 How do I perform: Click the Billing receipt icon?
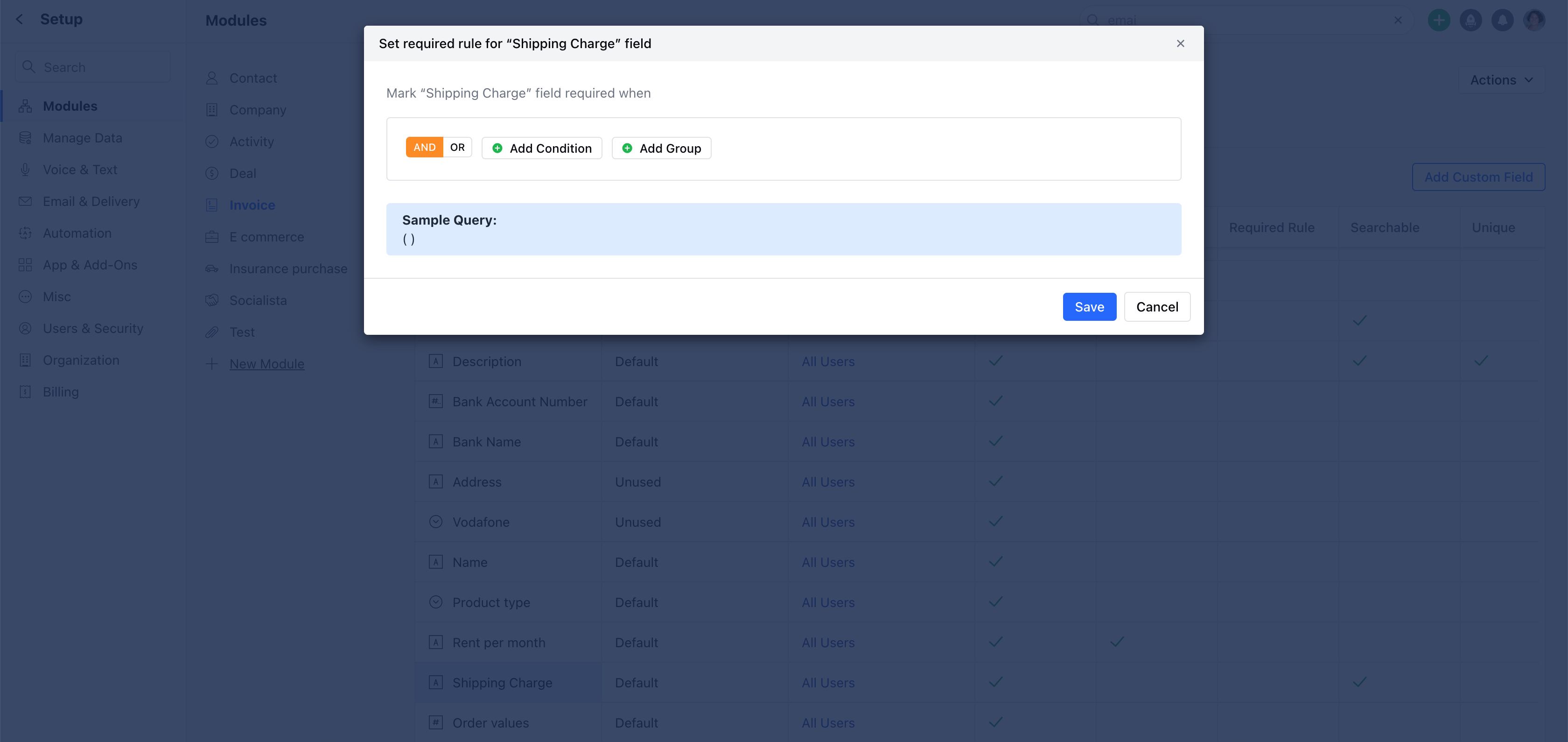[25, 391]
